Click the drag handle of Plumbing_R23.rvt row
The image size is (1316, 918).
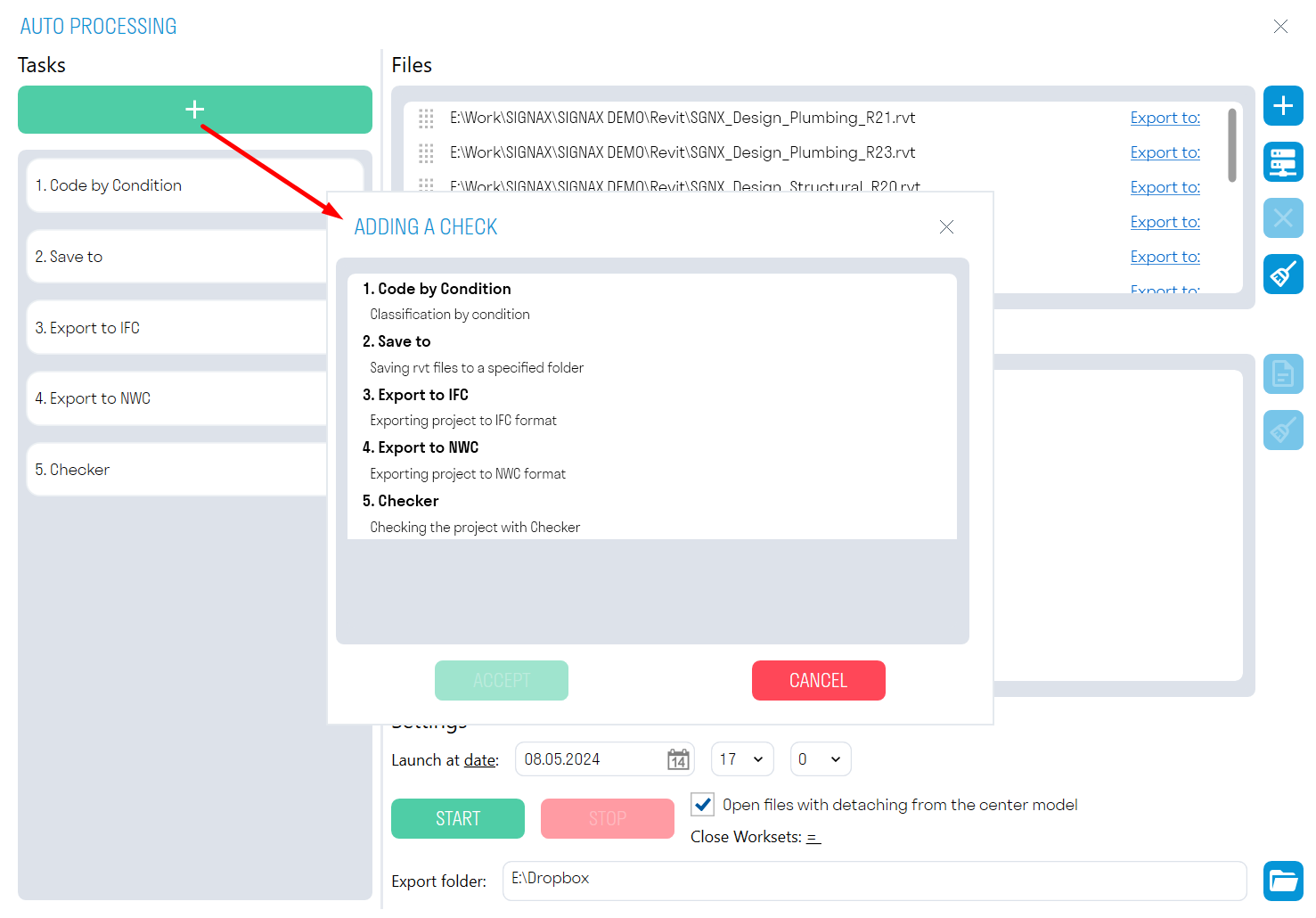(426, 153)
